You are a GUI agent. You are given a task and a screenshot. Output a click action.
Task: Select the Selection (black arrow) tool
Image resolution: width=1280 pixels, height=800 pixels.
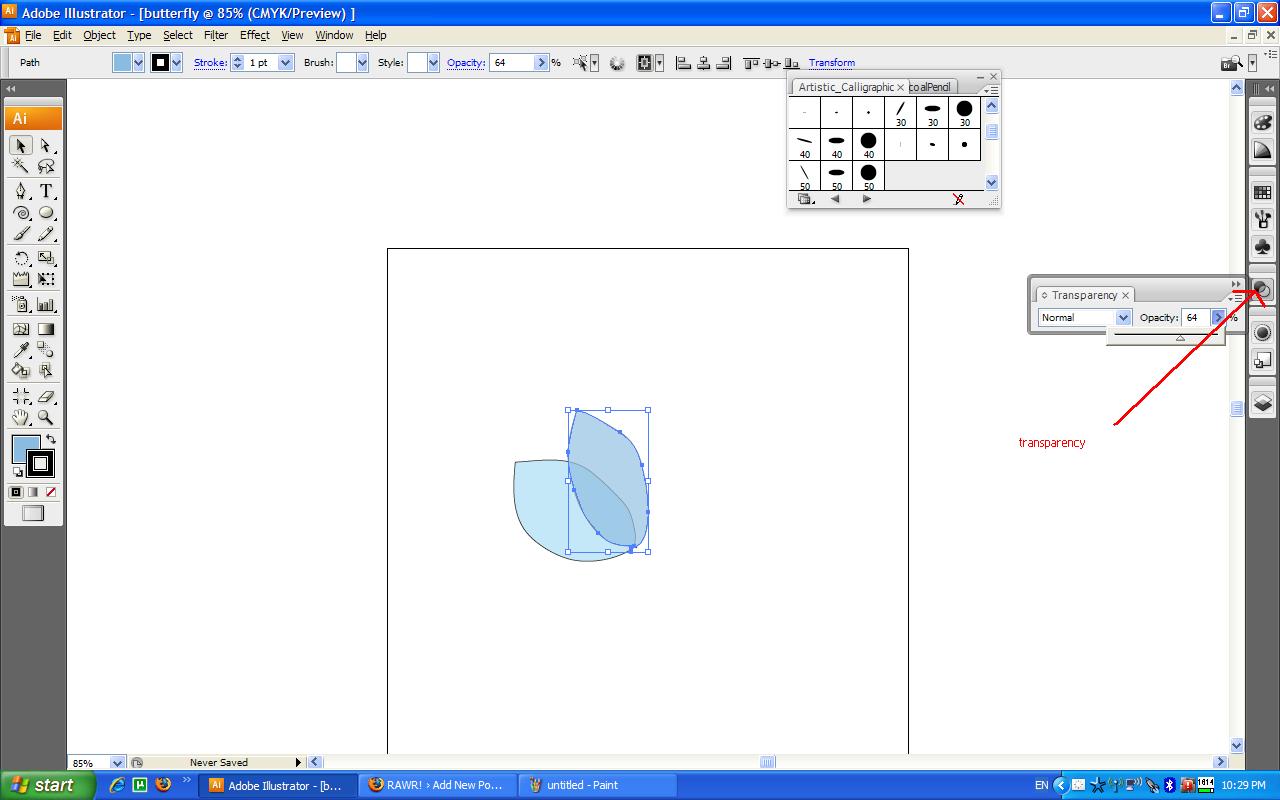point(21,146)
